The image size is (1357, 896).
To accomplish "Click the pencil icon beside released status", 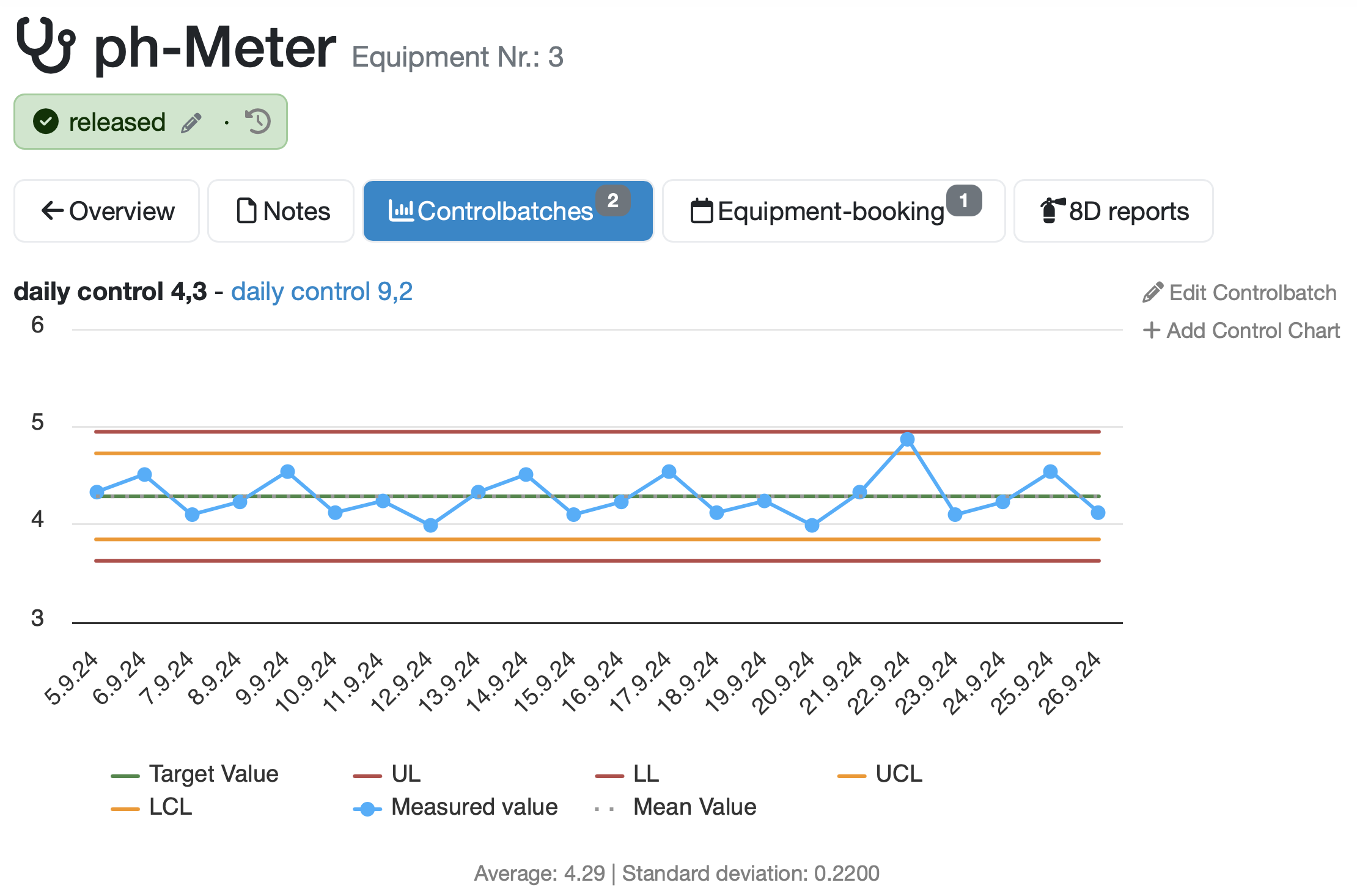I will 191,122.
